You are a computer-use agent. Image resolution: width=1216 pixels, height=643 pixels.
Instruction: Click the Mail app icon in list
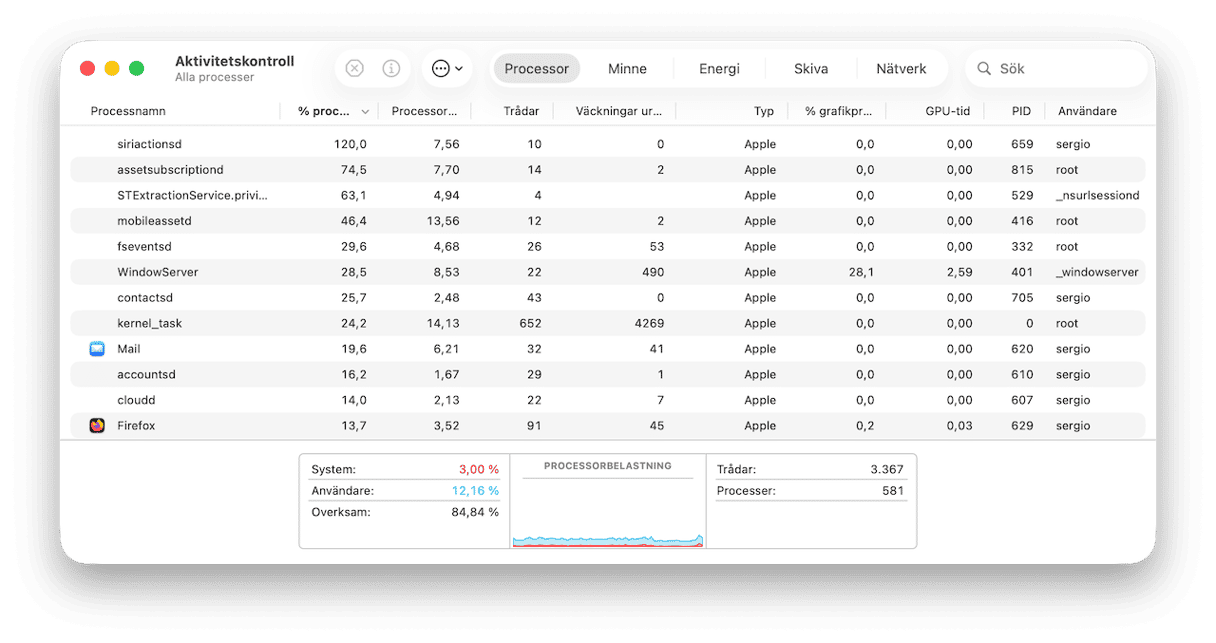point(97,349)
